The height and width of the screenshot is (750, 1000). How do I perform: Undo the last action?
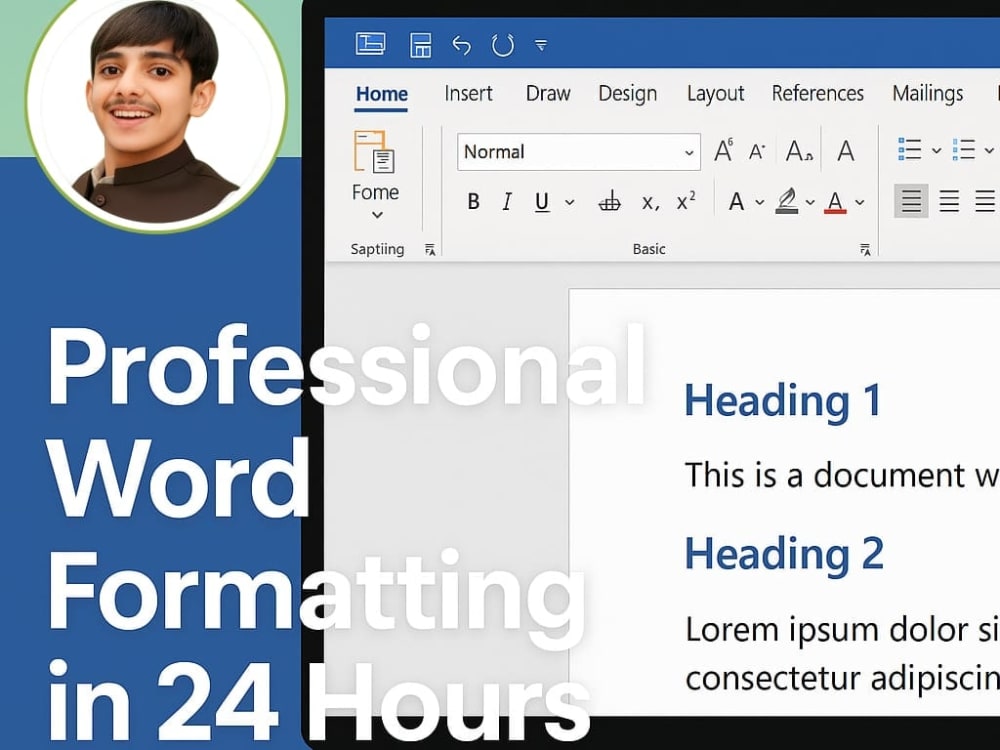[461, 45]
